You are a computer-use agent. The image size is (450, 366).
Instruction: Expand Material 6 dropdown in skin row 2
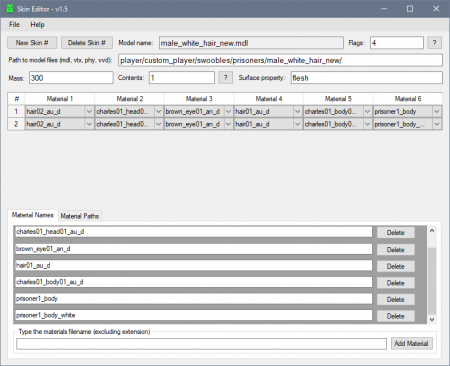click(437, 124)
